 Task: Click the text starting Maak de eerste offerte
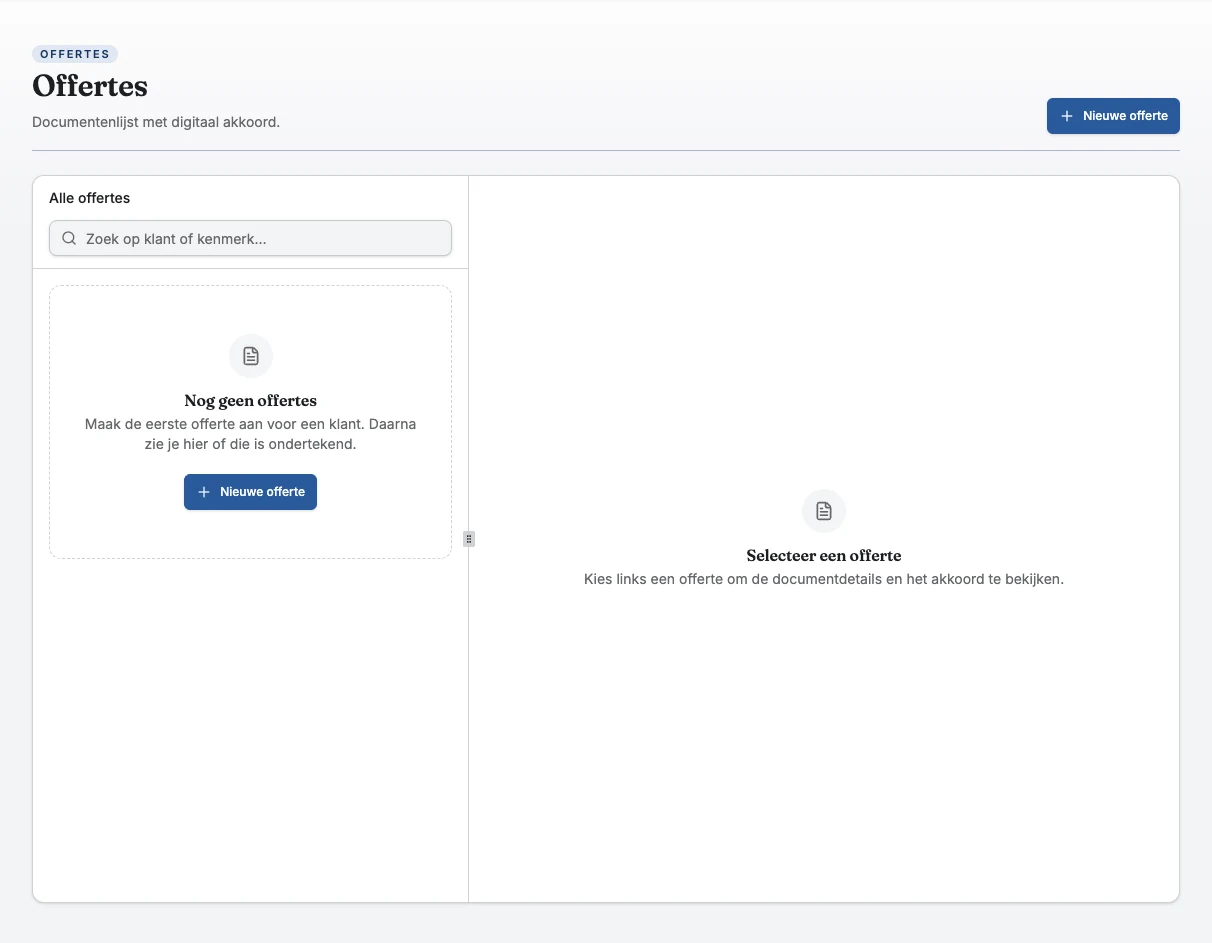(x=251, y=434)
